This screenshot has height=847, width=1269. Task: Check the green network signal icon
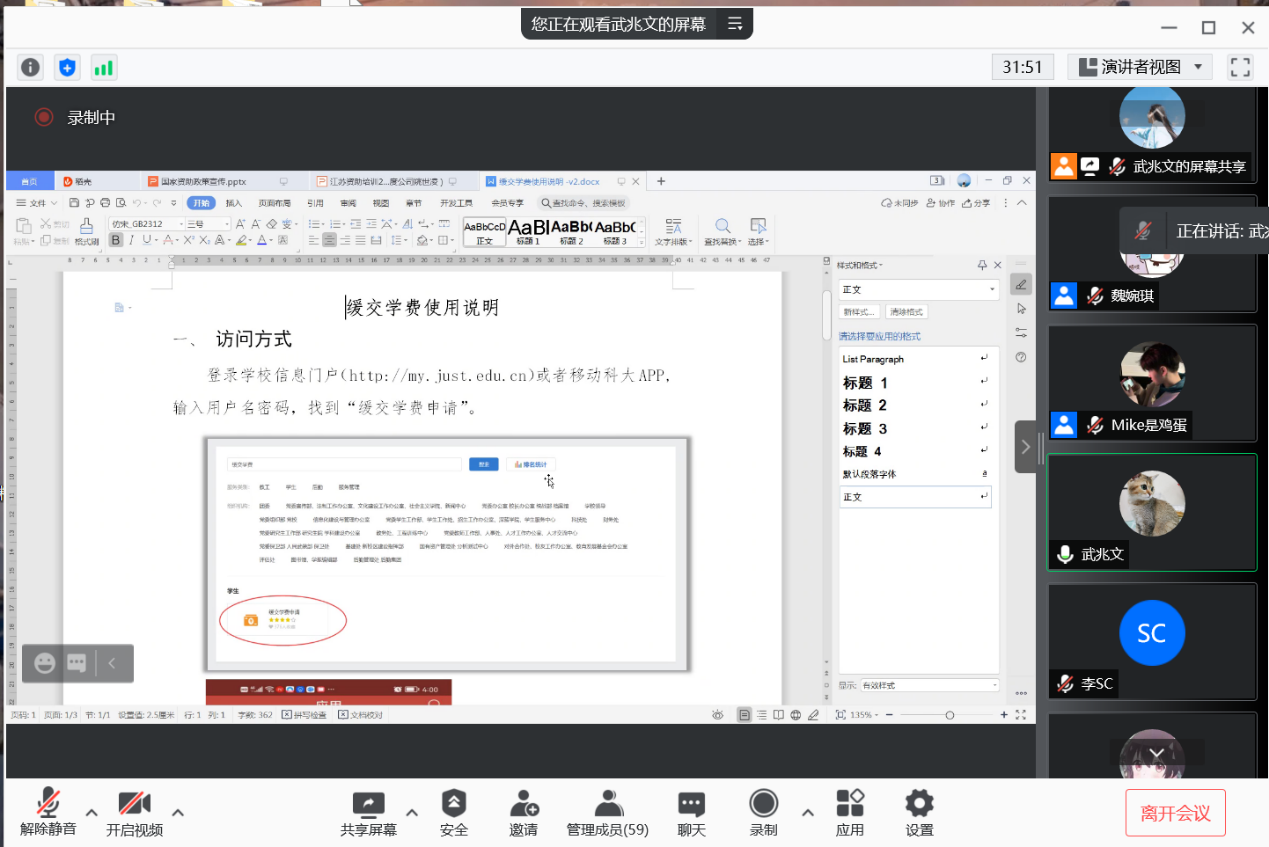point(103,67)
